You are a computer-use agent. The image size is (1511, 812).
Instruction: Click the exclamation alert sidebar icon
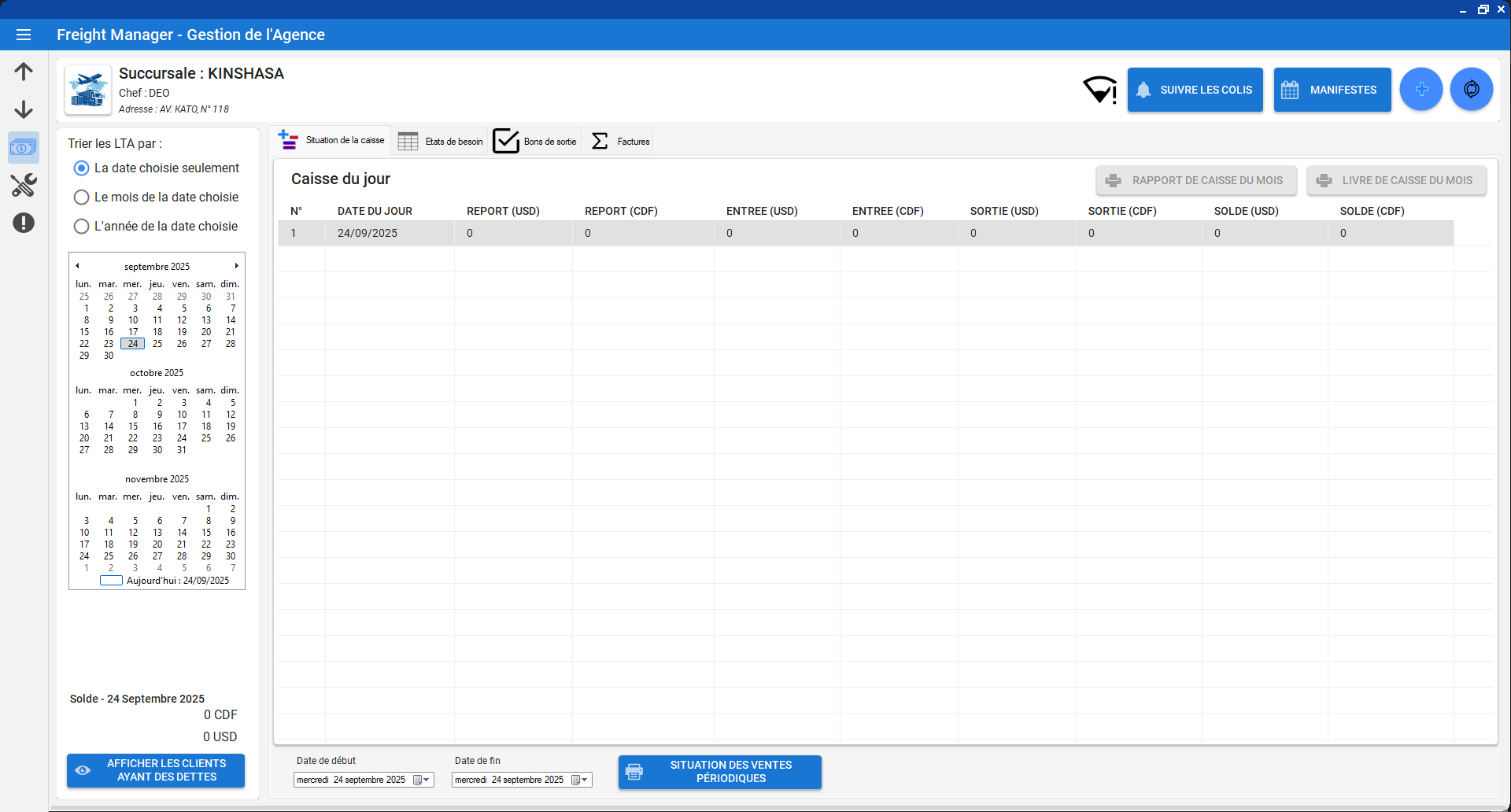(24, 223)
